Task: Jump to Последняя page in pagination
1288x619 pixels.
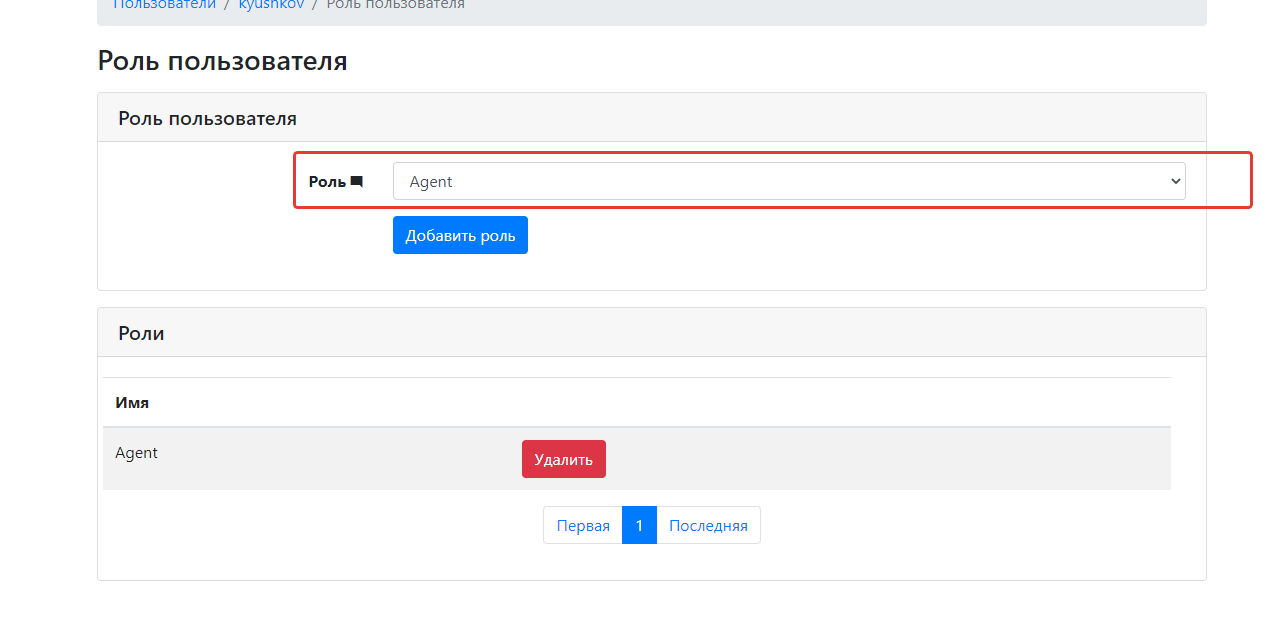Action: click(708, 525)
